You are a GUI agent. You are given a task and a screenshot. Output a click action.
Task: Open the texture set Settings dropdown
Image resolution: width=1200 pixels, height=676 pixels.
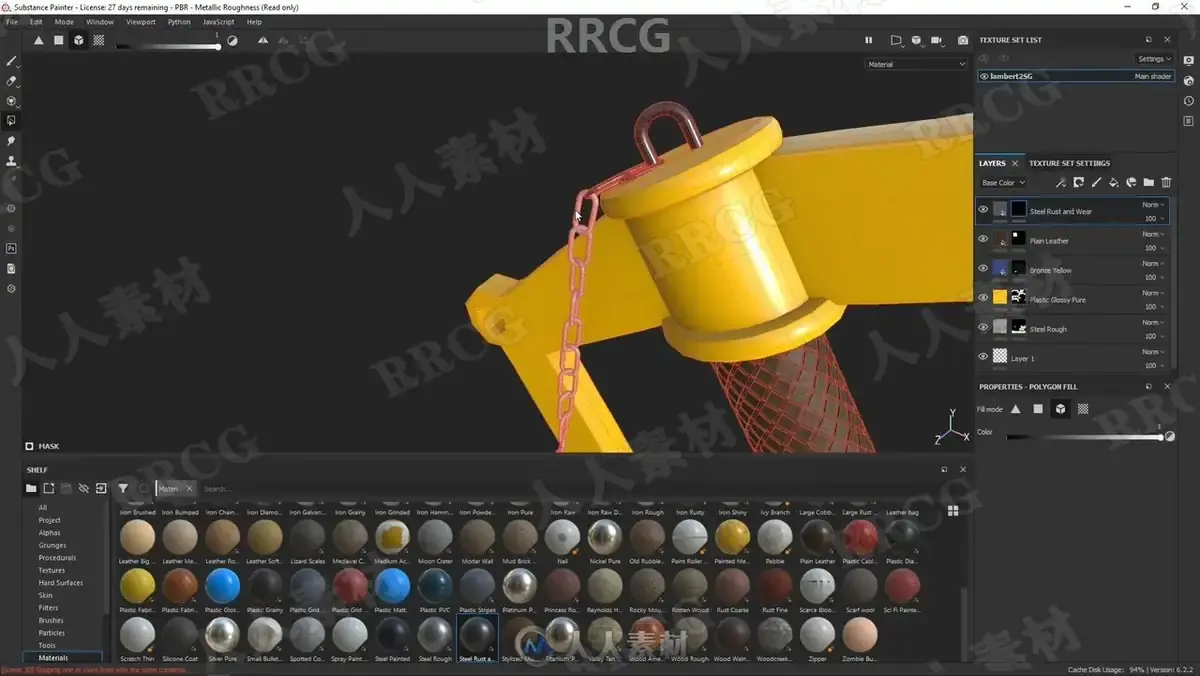coord(1153,59)
